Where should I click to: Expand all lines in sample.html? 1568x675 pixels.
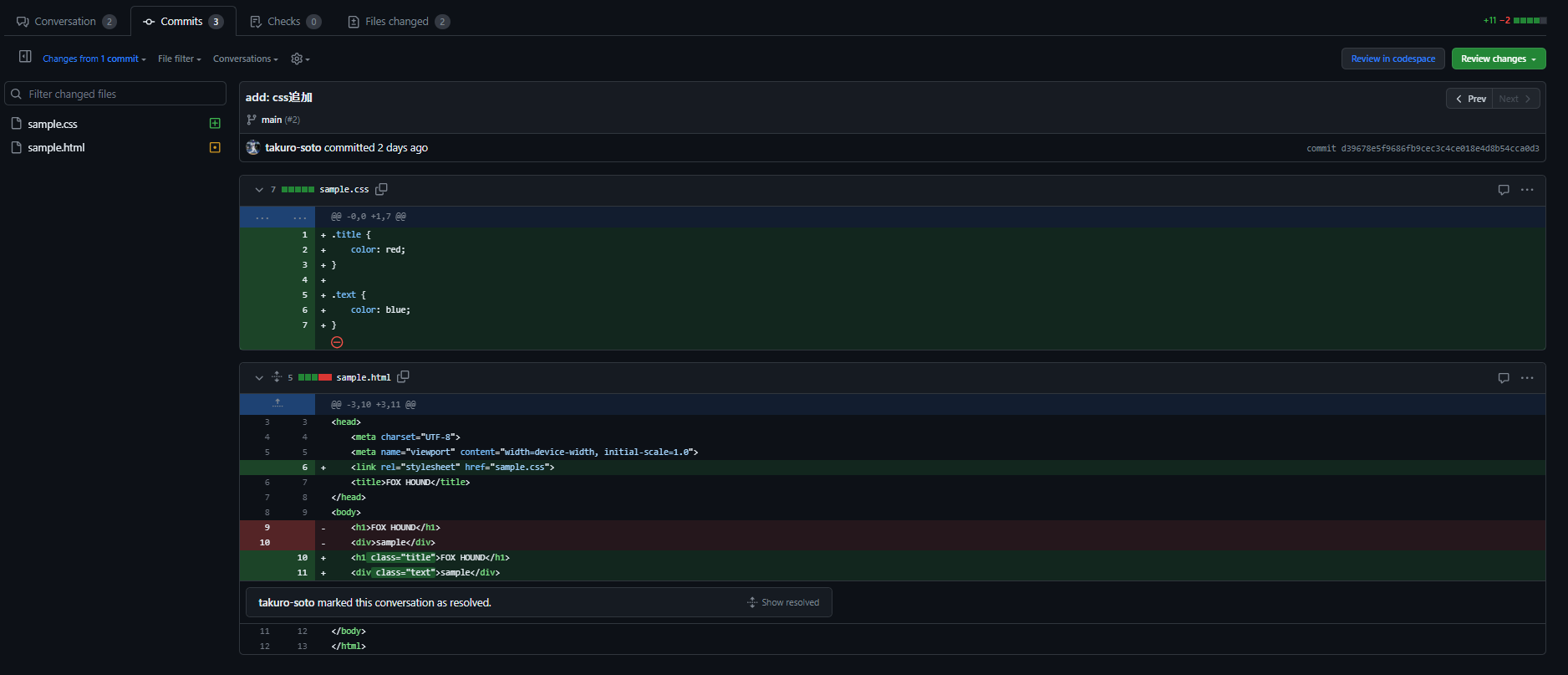[277, 377]
